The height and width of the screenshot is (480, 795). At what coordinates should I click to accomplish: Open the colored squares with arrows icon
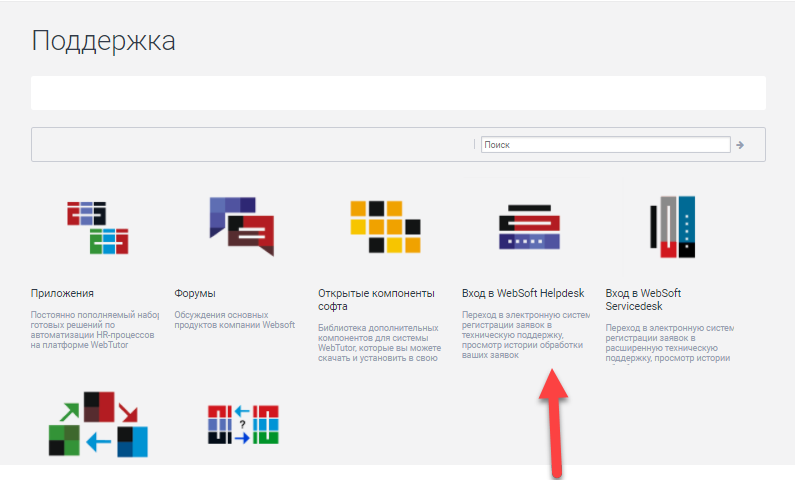[98, 424]
